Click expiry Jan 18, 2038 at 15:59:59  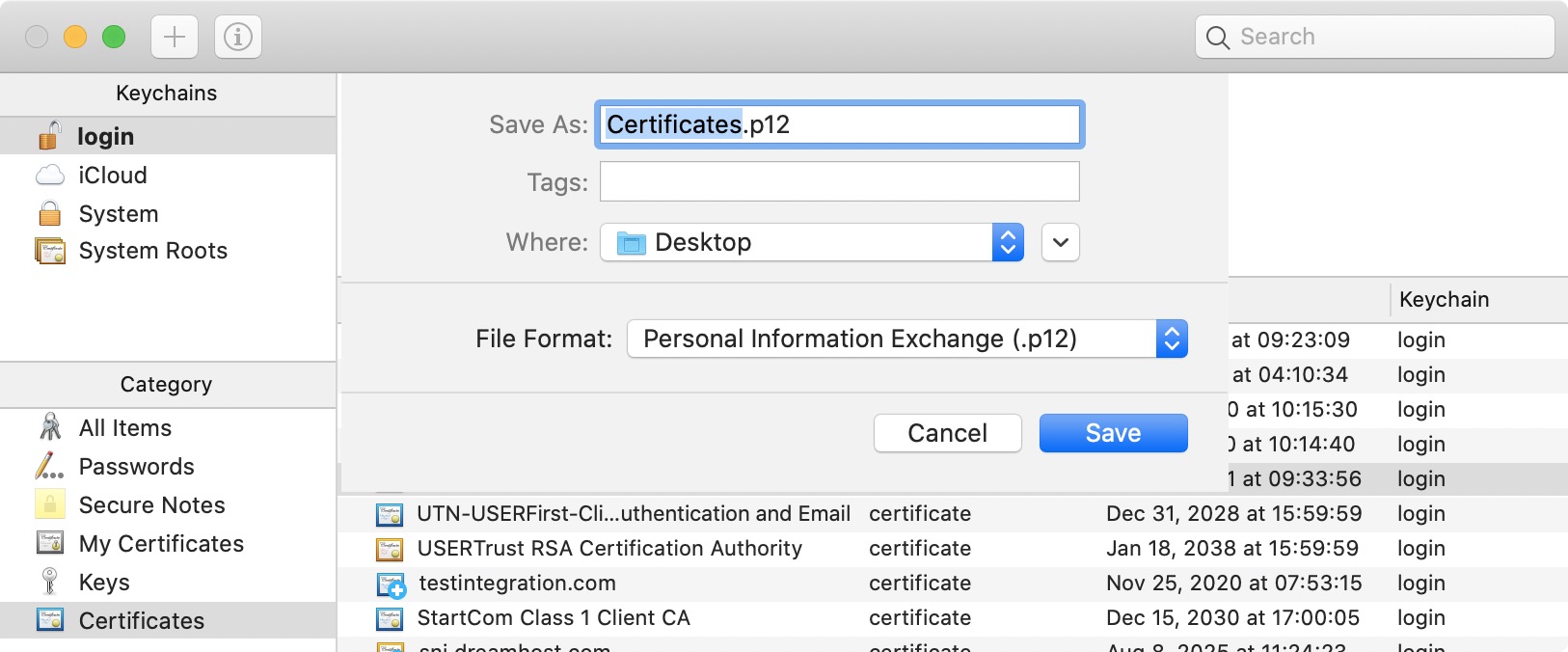point(1232,549)
